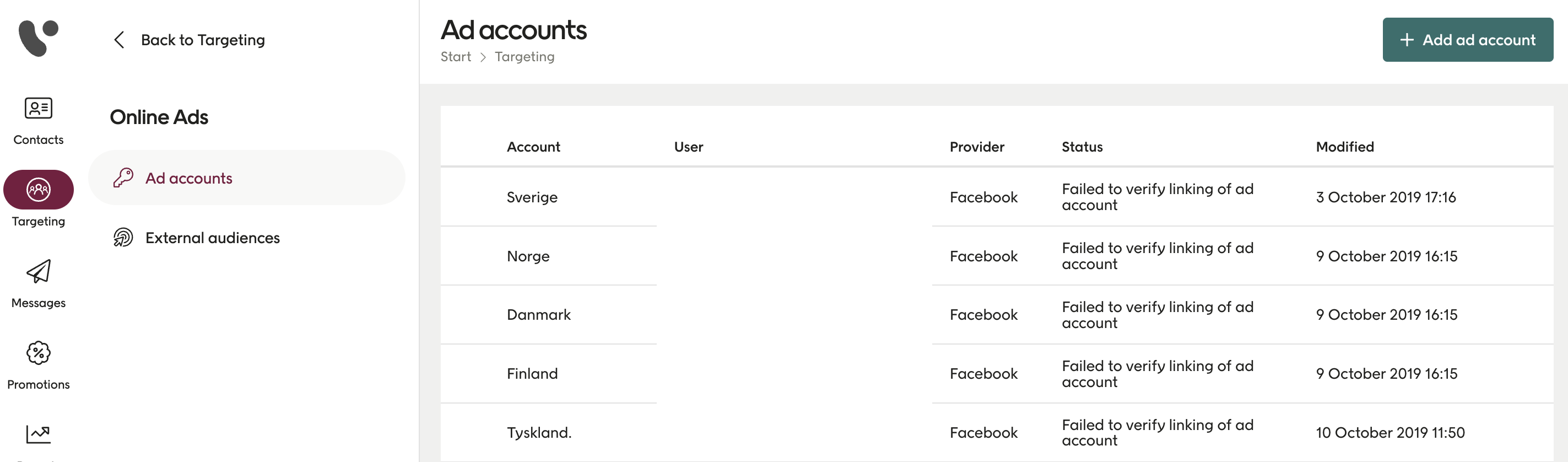1568x462 pixels.
Task: Click the Modified column header
Action: tap(1344, 146)
